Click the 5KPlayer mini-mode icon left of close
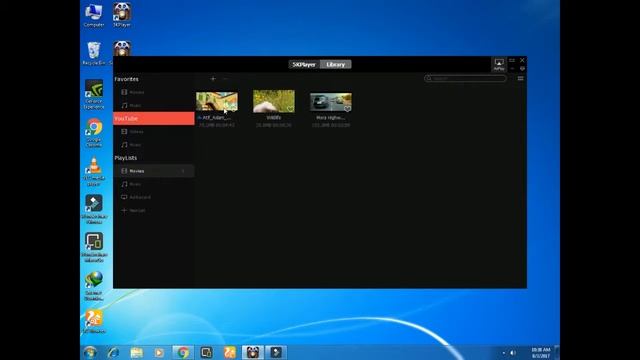 pyautogui.click(x=512, y=60)
